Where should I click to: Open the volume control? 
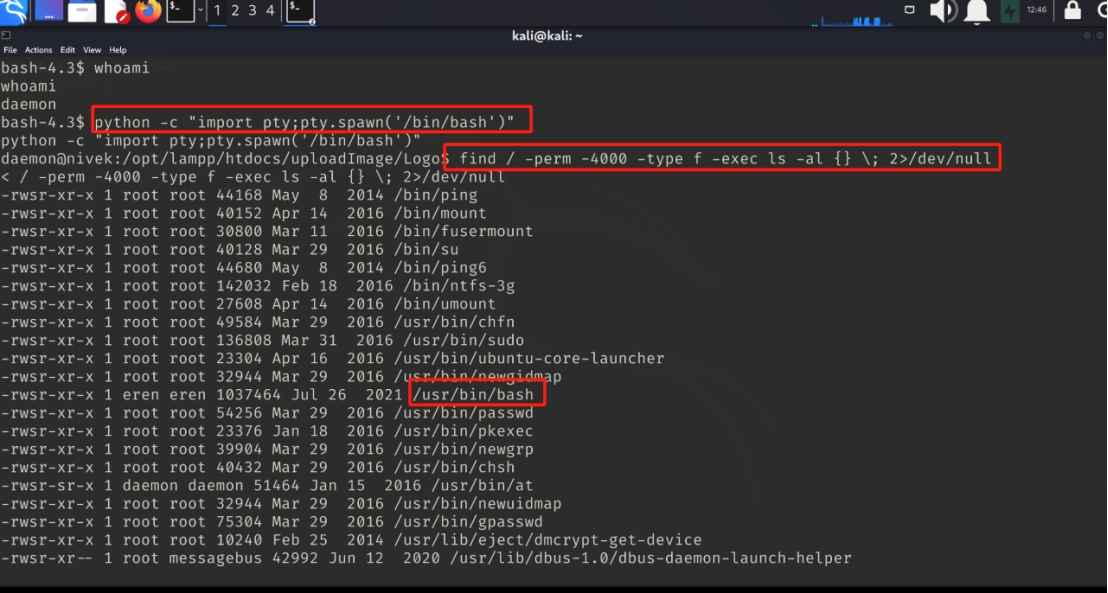pyautogui.click(x=943, y=11)
